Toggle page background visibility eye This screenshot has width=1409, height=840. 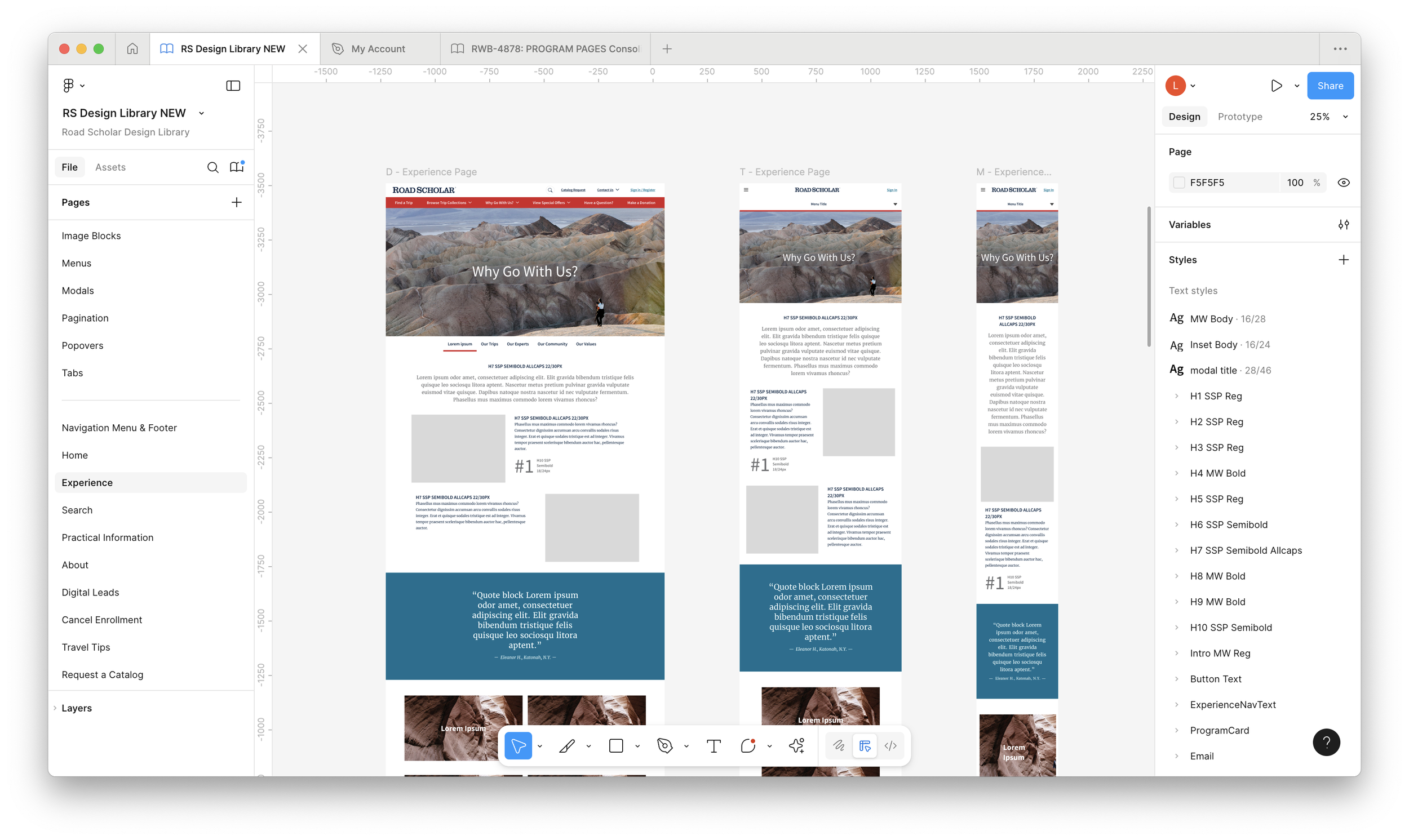tap(1343, 183)
